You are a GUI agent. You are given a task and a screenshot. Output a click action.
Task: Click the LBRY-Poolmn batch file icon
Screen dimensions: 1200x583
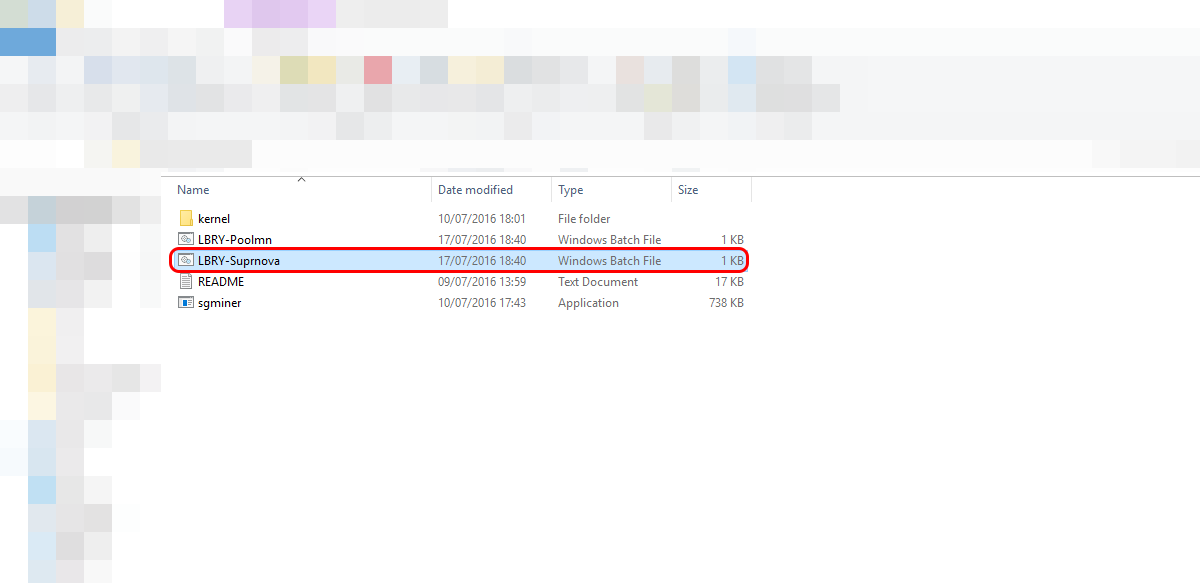185,239
